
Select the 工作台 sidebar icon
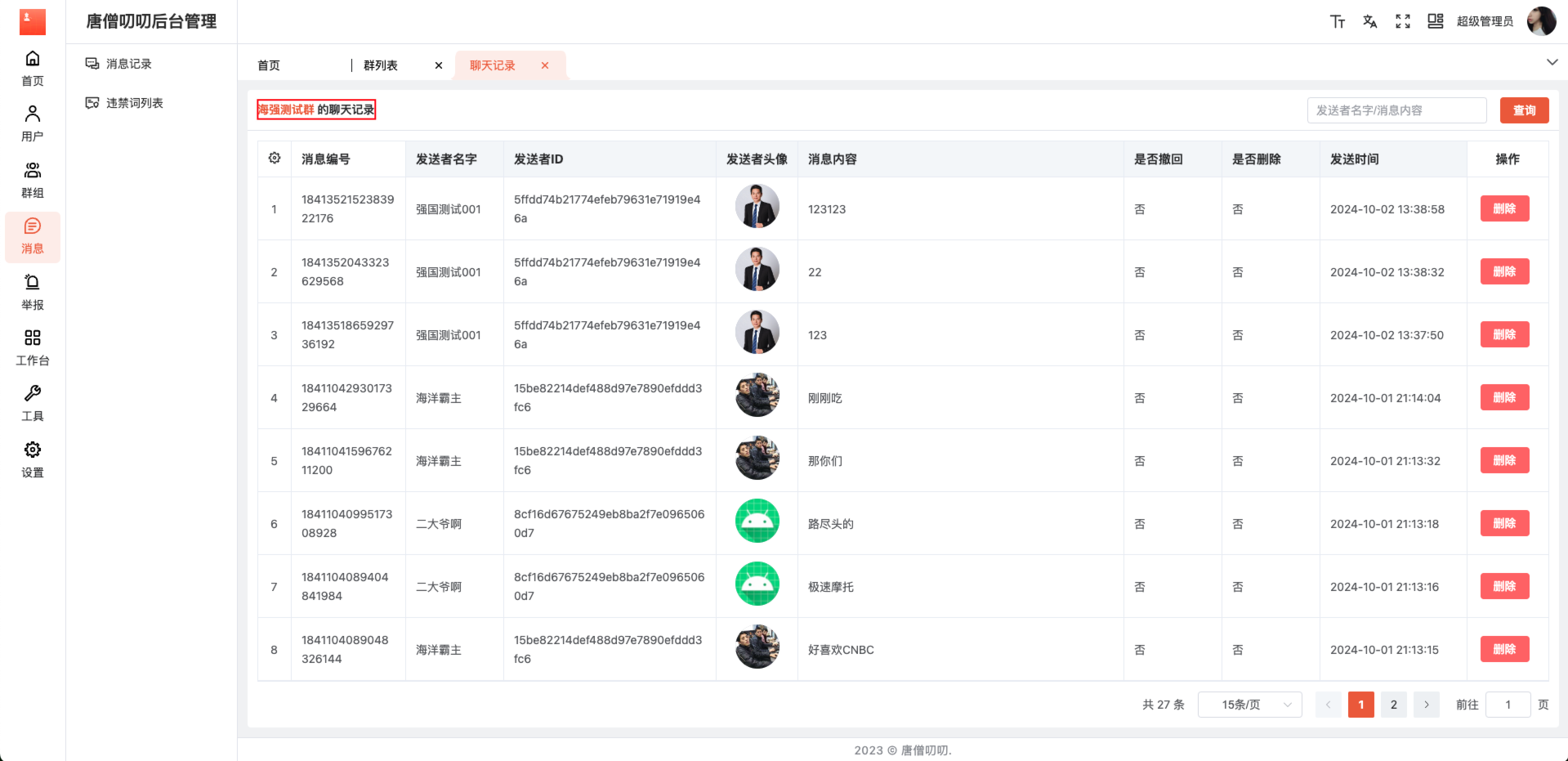[33, 347]
